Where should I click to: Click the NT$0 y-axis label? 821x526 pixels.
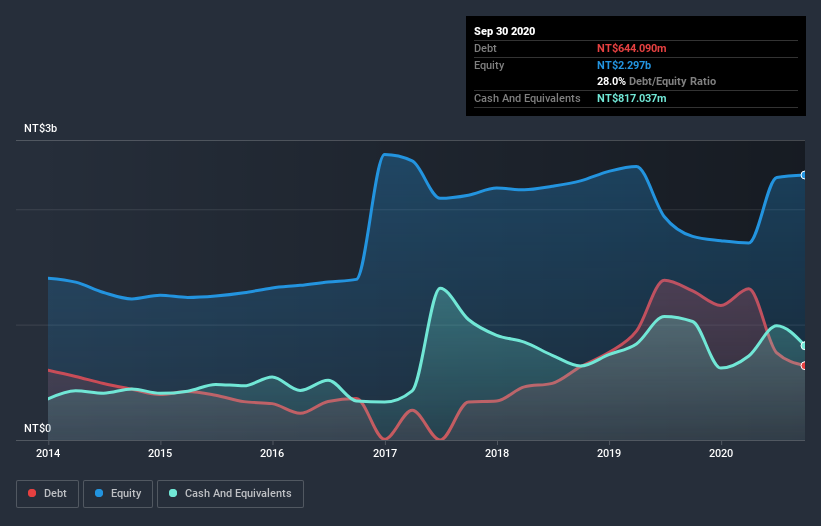tap(38, 428)
